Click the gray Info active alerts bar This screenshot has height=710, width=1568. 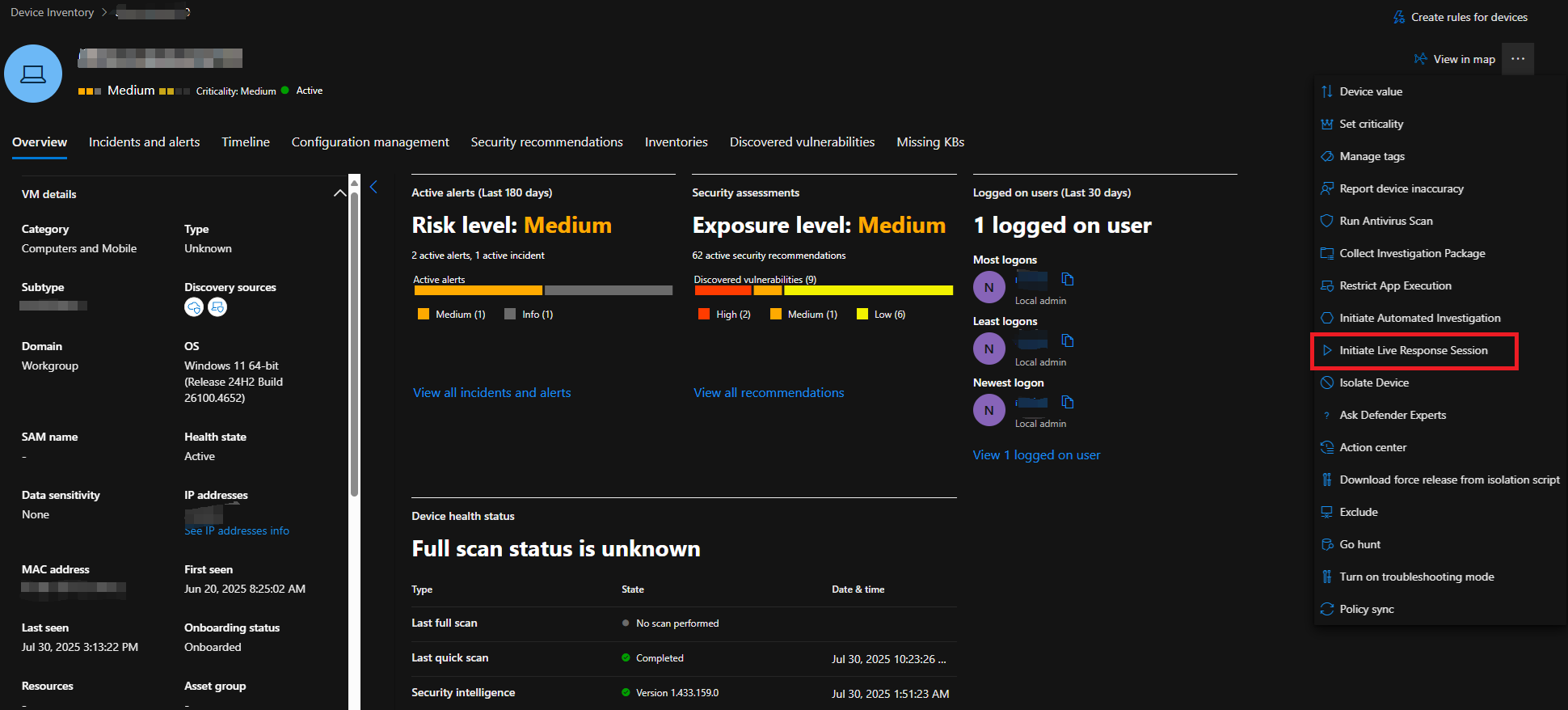(609, 290)
